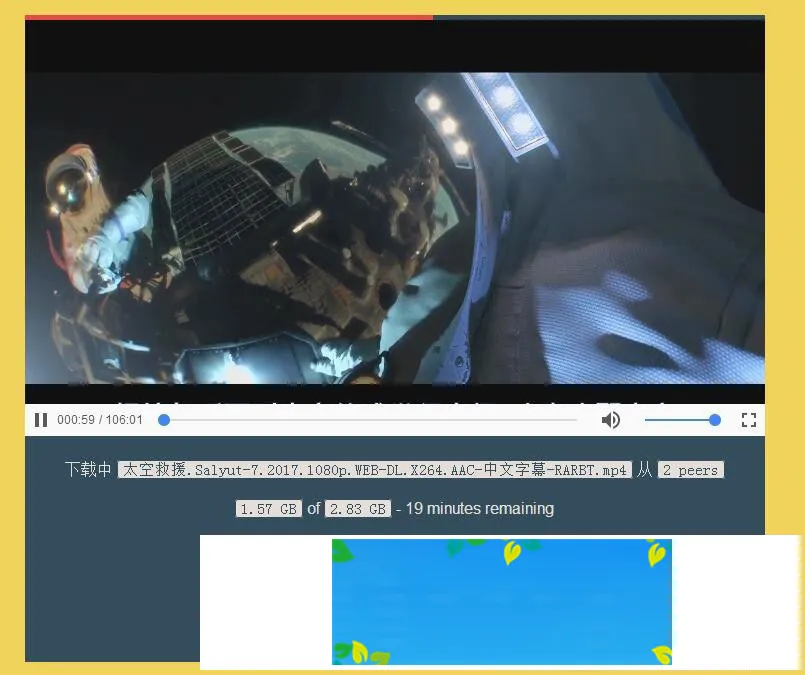Screen dimensions: 805x675
Task: Click the 2.83 GB total size
Action: click(x=357, y=508)
